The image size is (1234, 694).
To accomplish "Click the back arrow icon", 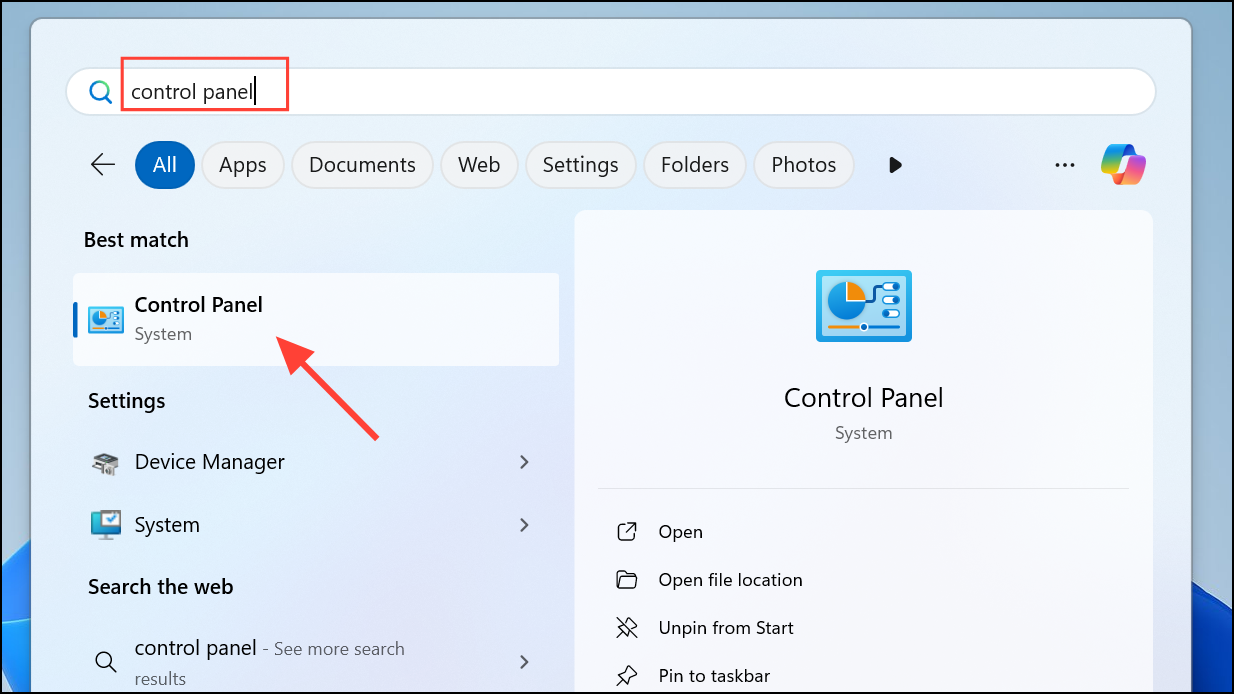I will [103, 165].
